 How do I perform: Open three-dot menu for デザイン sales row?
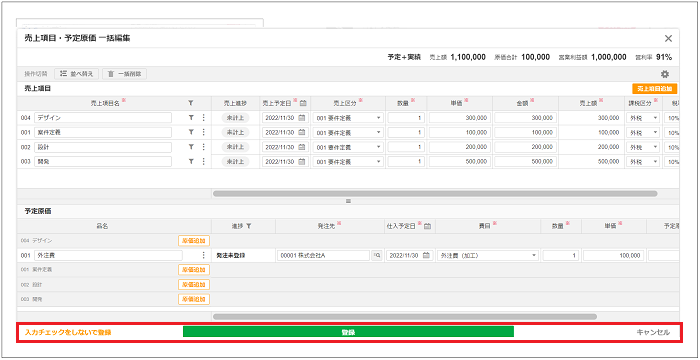tap(204, 118)
